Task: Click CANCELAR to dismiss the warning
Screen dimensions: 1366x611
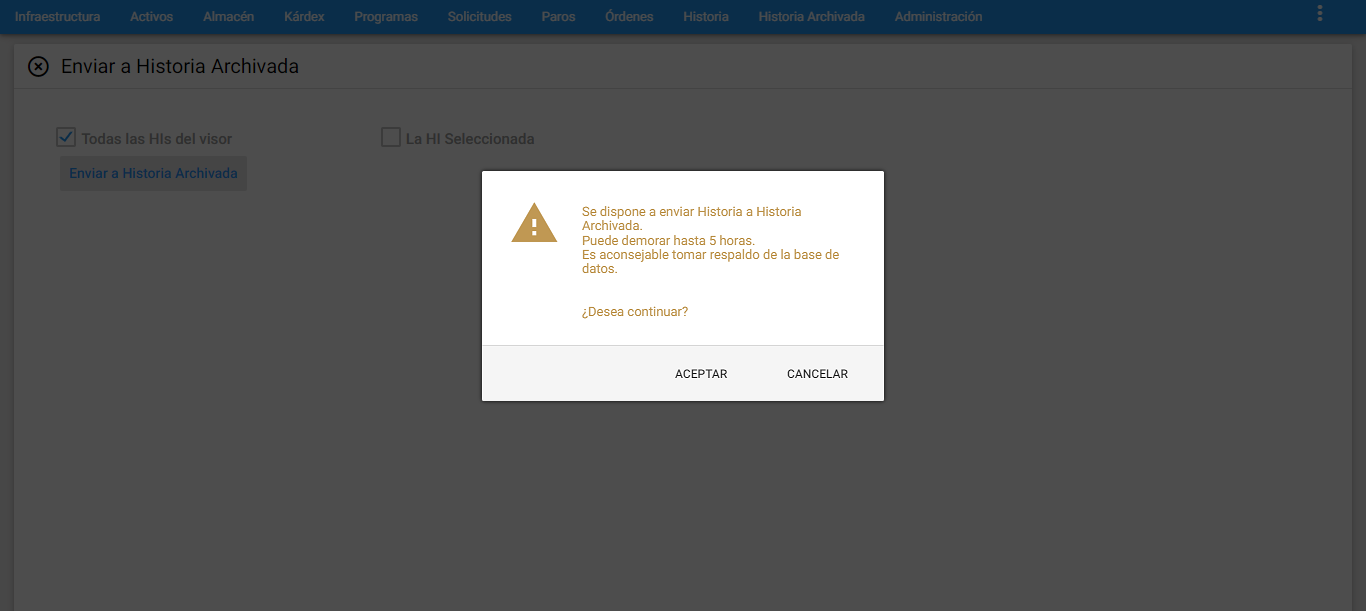Action: pyautogui.click(x=817, y=374)
